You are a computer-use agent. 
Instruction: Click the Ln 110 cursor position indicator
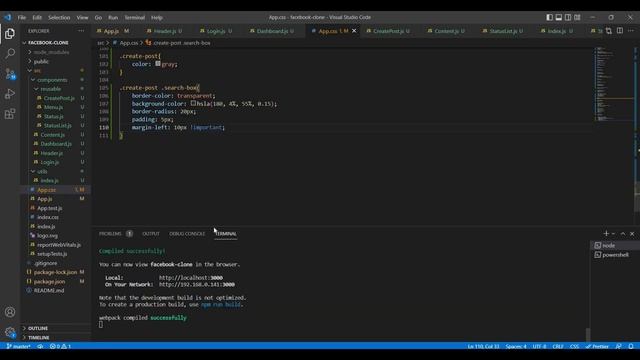pos(483,346)
